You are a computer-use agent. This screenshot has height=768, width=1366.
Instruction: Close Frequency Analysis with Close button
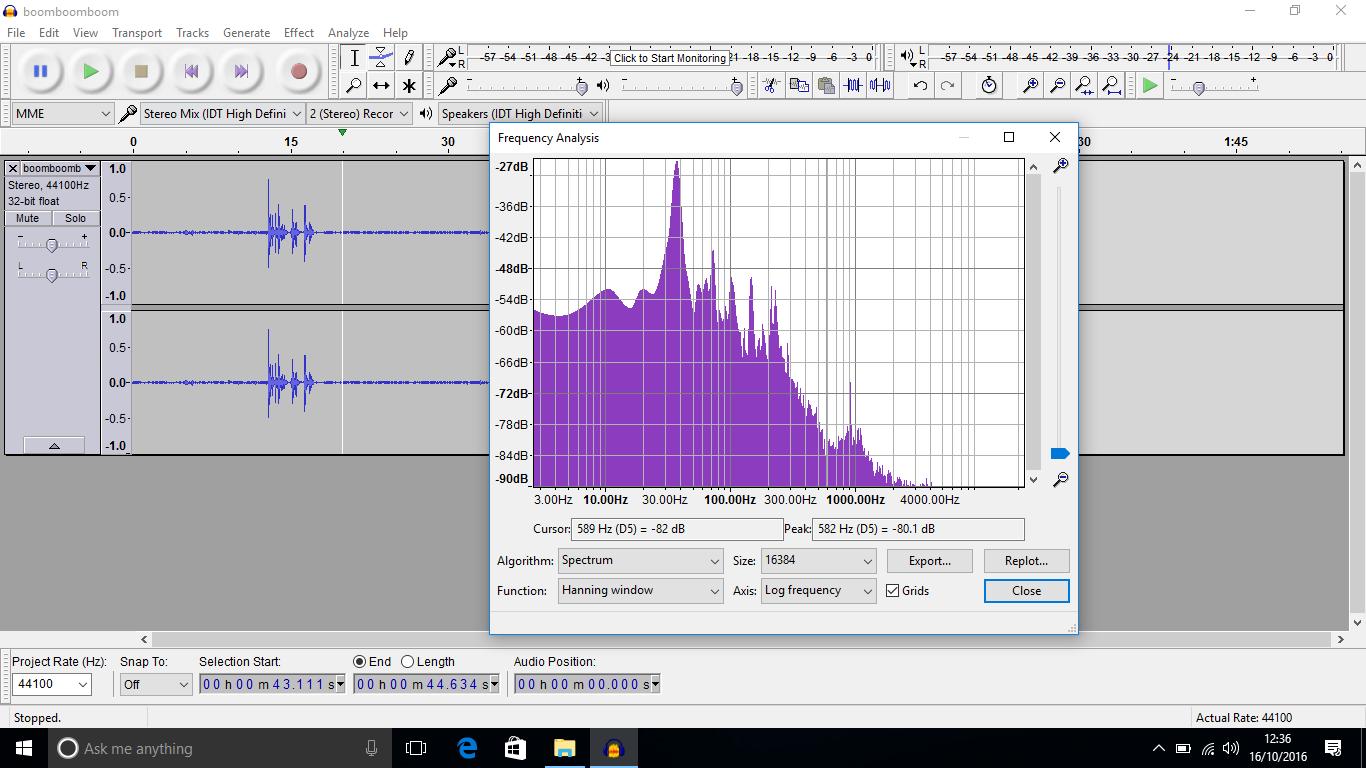pyautogui.click(x=1027, y=591)
